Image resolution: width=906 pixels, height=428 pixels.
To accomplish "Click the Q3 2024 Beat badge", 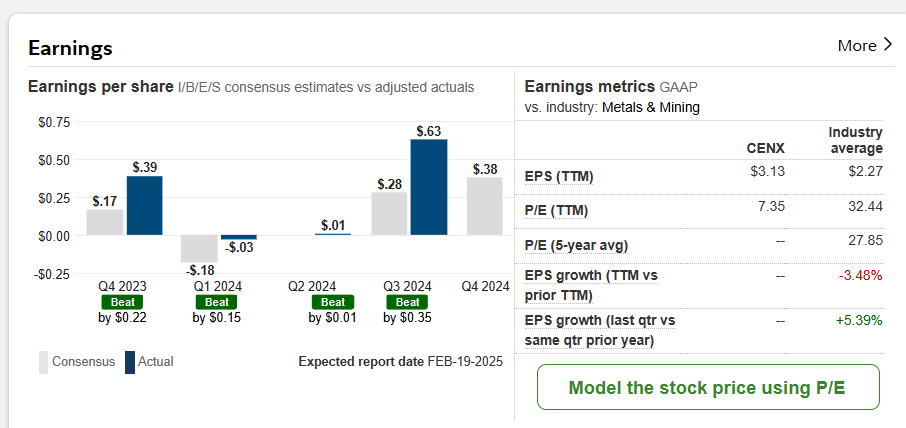I will 406,302.
